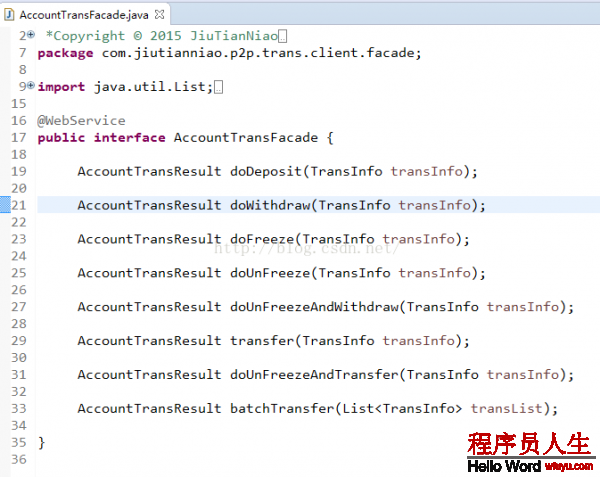Click the doWithdraw method name on highlighted line
Image resolution: width=600 pixels, height=477 pixels.
pyautogui.click(x=270, y=205)
